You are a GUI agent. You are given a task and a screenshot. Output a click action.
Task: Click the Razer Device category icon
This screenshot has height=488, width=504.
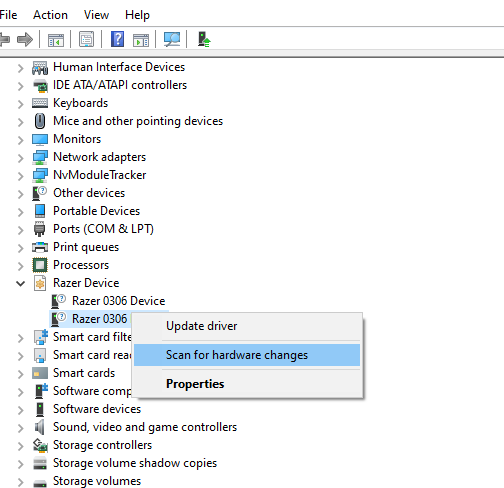click(40, 283)
